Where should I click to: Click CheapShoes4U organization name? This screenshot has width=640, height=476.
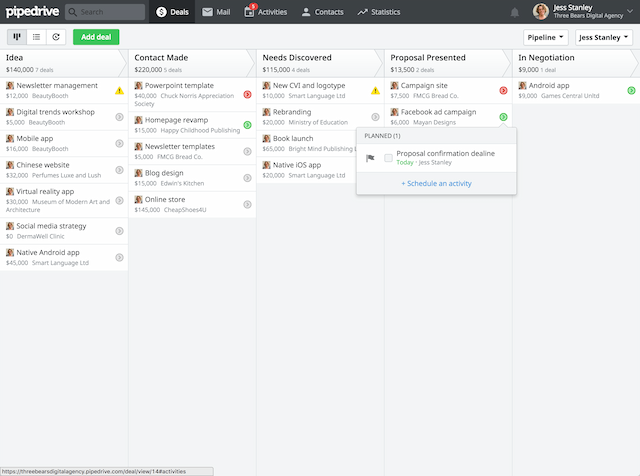pos(185,210)
